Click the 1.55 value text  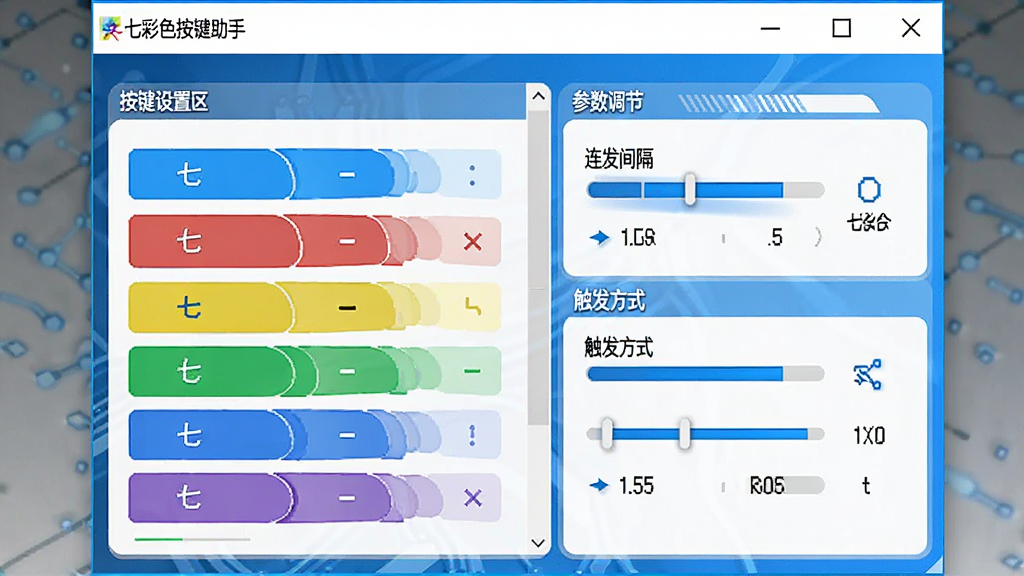[636, 486]
